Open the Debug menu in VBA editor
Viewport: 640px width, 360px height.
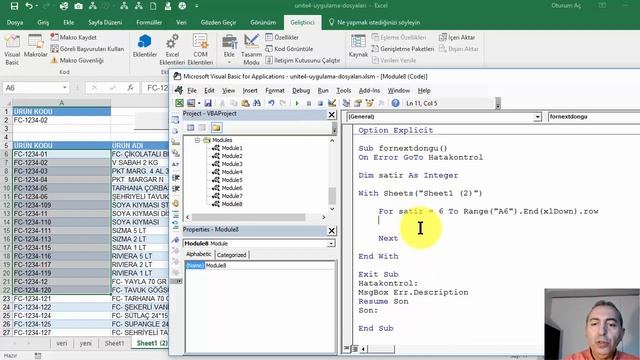coord(301,91)
